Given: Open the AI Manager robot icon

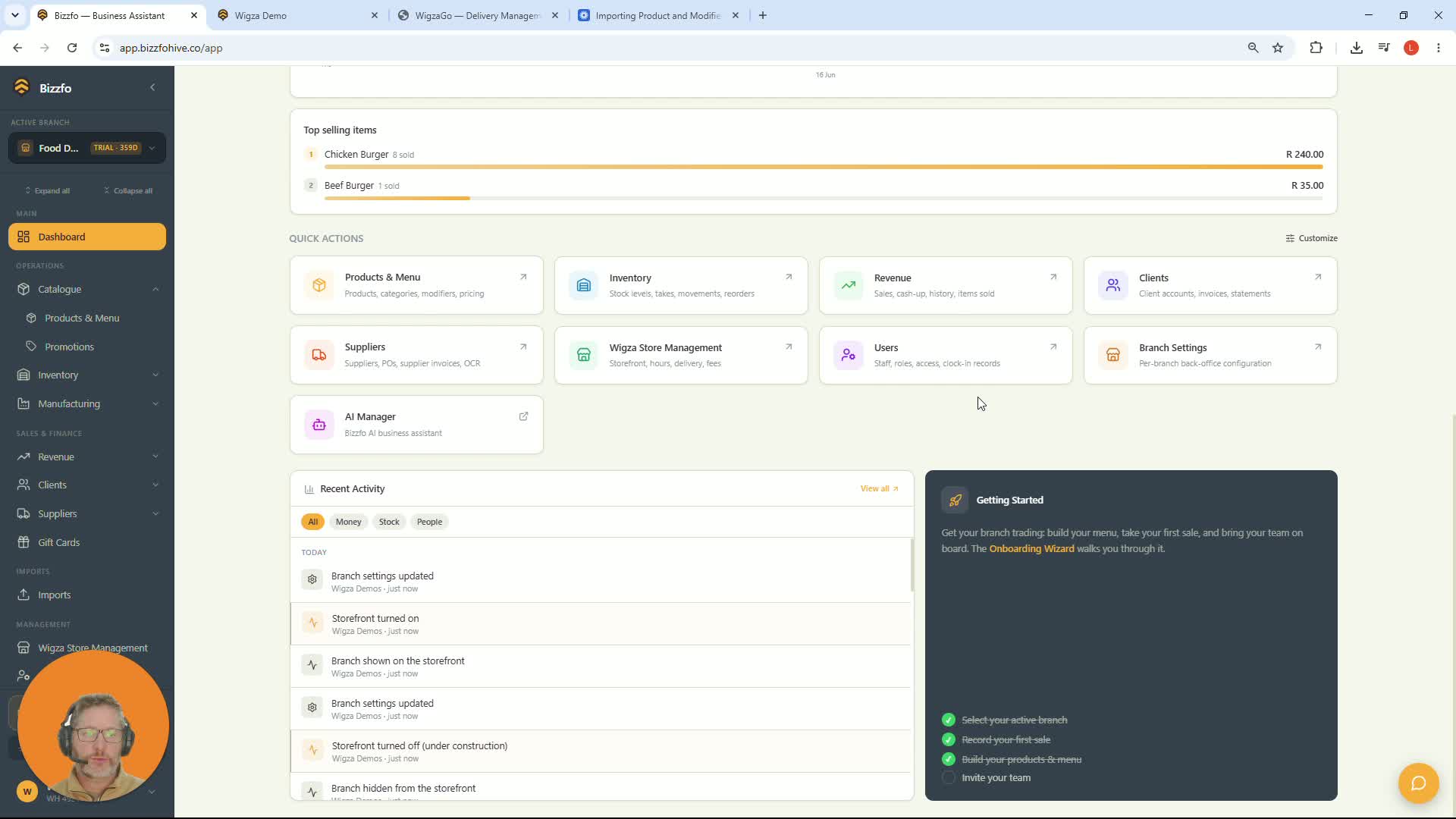Looking at the screenshot, I should click(x=319, y=425).
